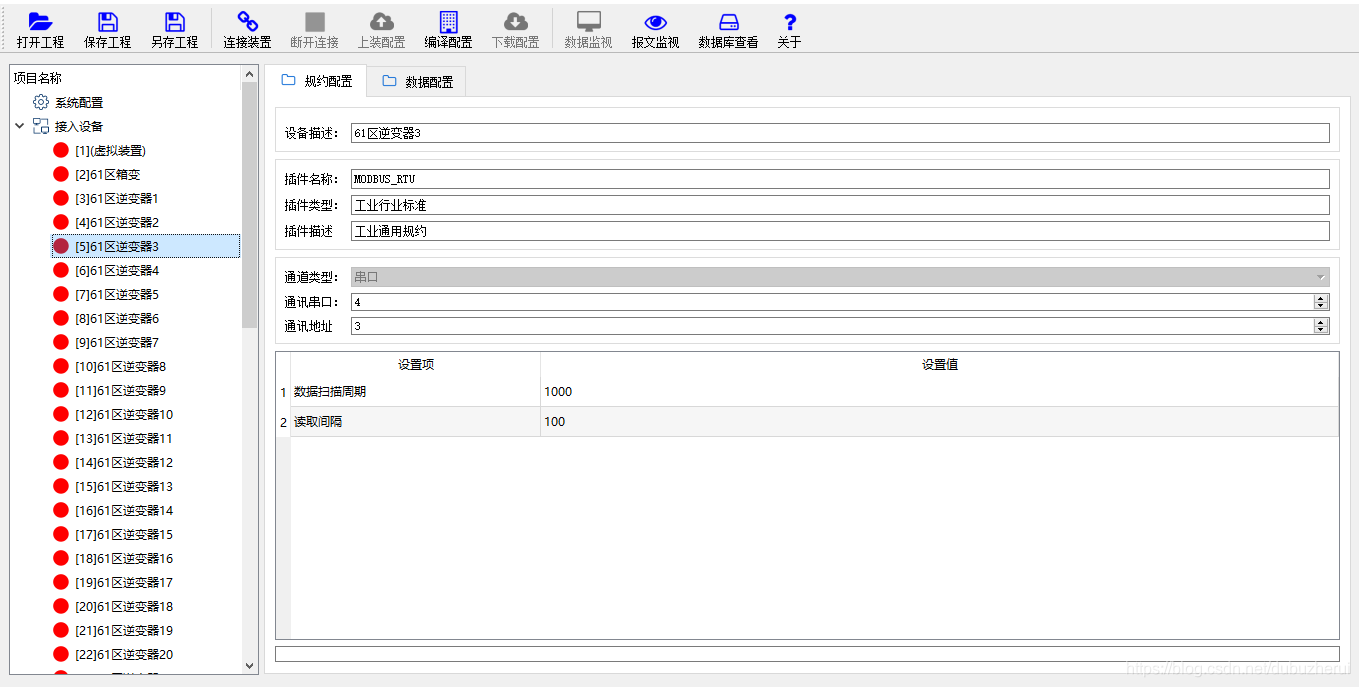Open project via 打开工程 toolbar icon
This screenshot has width=1359, height=687.
40,21
